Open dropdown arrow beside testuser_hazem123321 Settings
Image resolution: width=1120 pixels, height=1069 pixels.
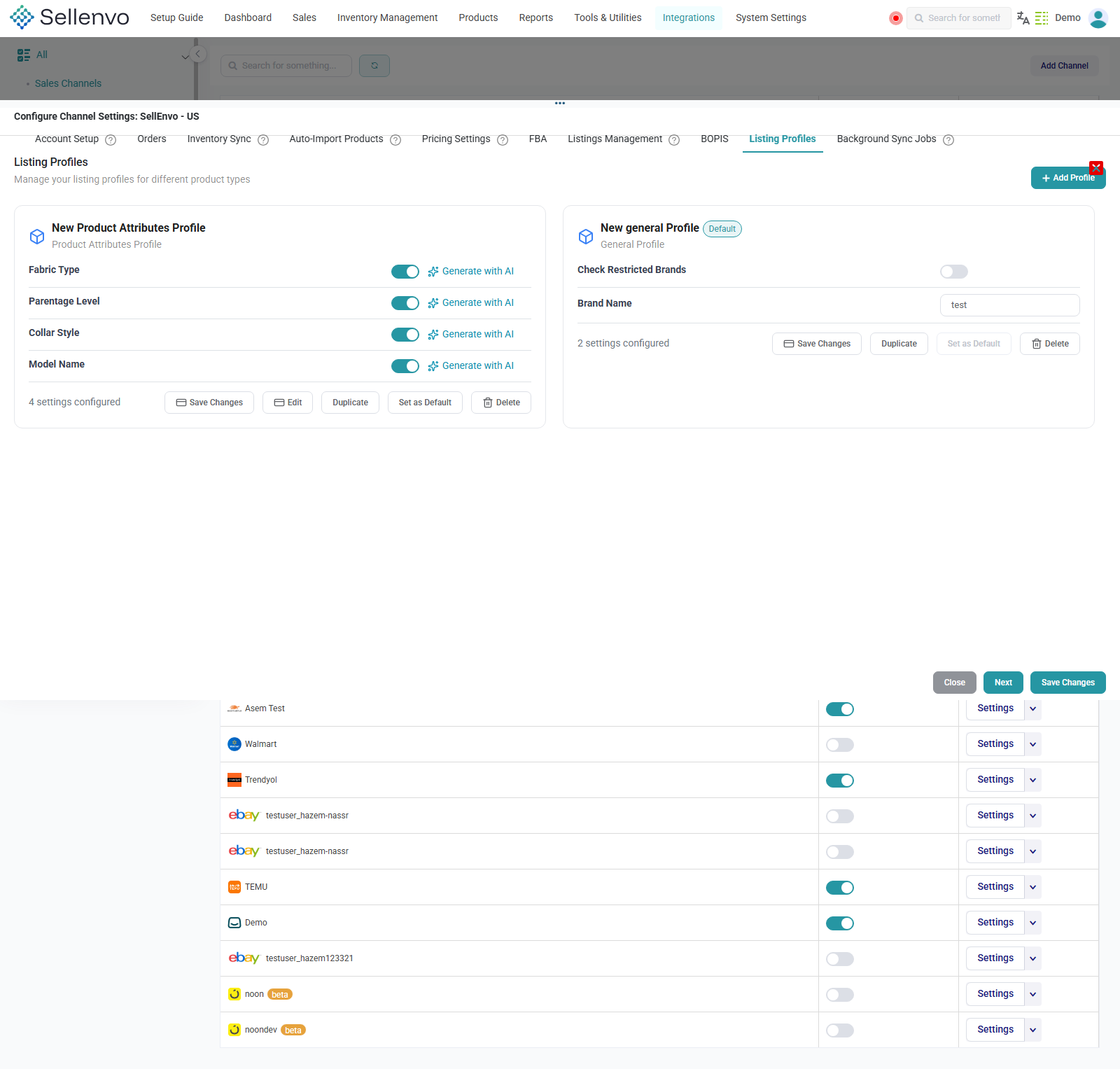[x=1032, y=958]
